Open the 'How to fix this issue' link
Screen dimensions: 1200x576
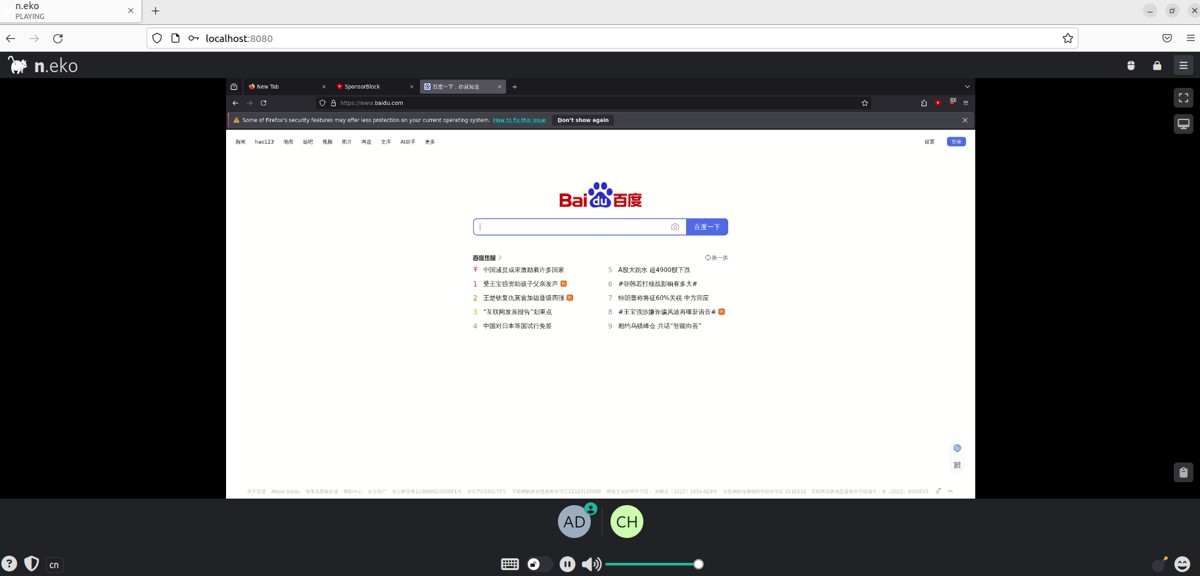click(520, 119)
